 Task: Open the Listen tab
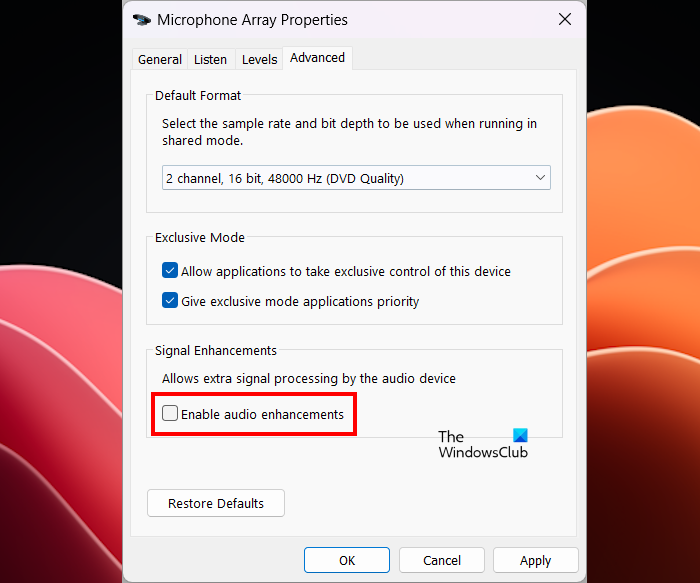pos(210,59)
